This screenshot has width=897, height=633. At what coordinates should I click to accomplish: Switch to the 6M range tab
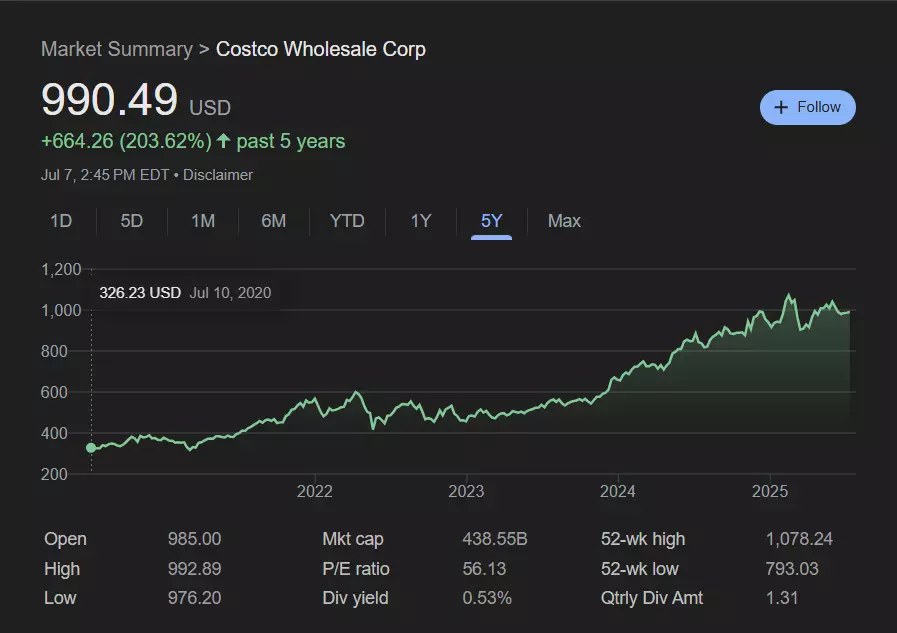pos(273,221)
